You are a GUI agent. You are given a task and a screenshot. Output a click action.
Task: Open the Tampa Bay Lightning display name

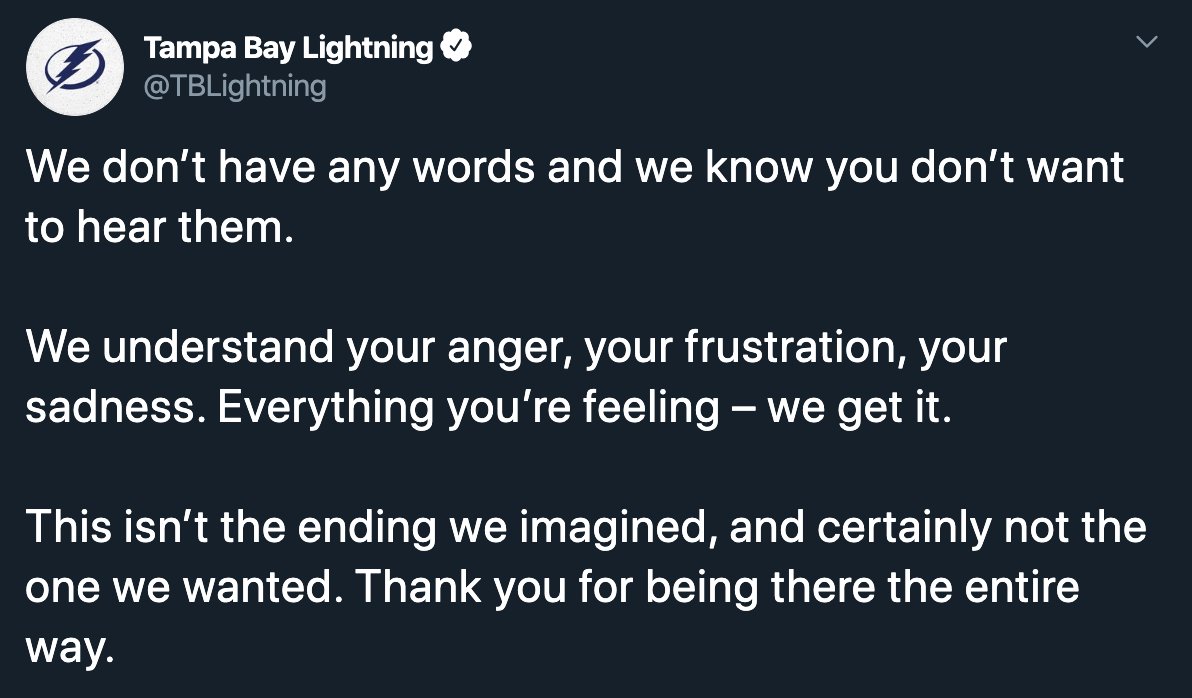(288, 48)
